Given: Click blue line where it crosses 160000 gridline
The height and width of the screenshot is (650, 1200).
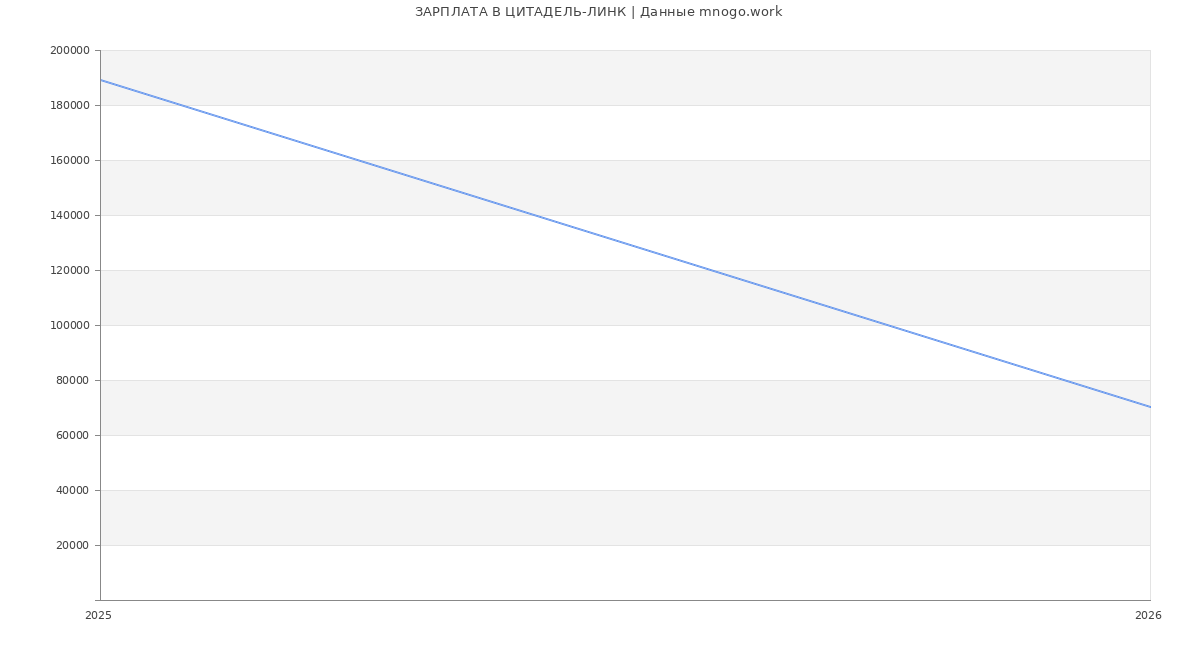Looking at the screenshot, I should 357,160.
